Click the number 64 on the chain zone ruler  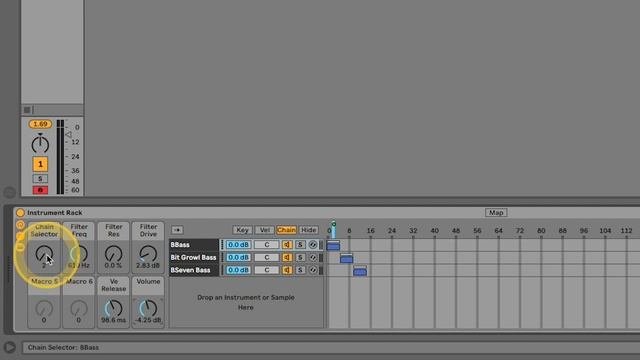pyautogui.click(x=498, y=231)
